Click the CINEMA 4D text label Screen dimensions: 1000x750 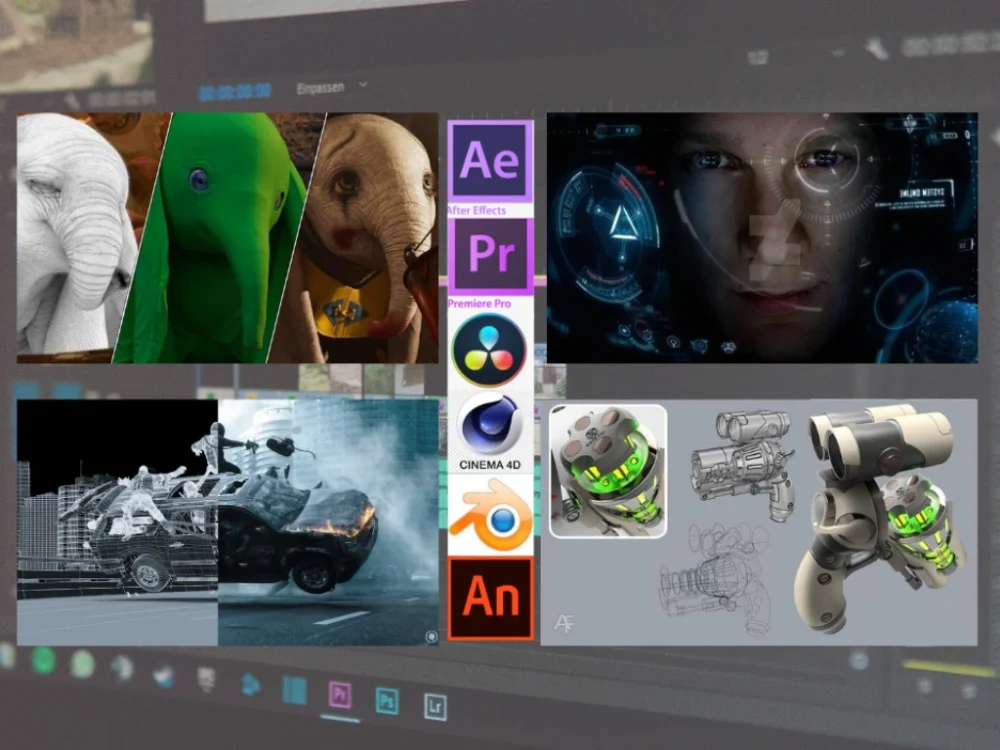click(489, 464)
